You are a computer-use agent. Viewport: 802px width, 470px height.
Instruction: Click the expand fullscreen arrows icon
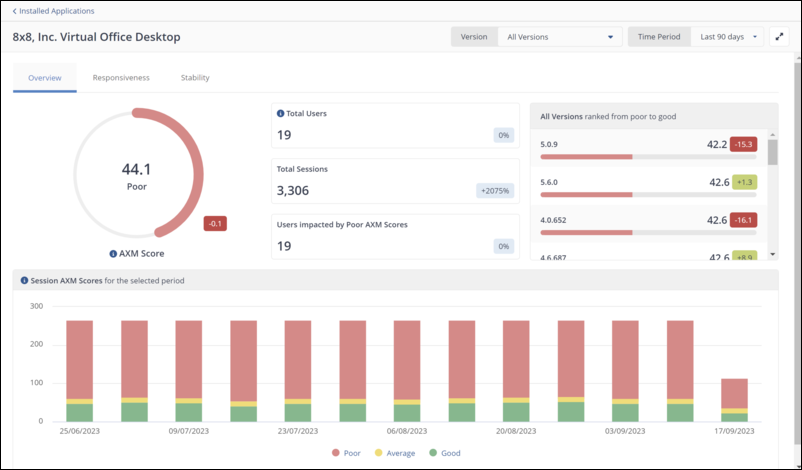click(x=780, y=37)
